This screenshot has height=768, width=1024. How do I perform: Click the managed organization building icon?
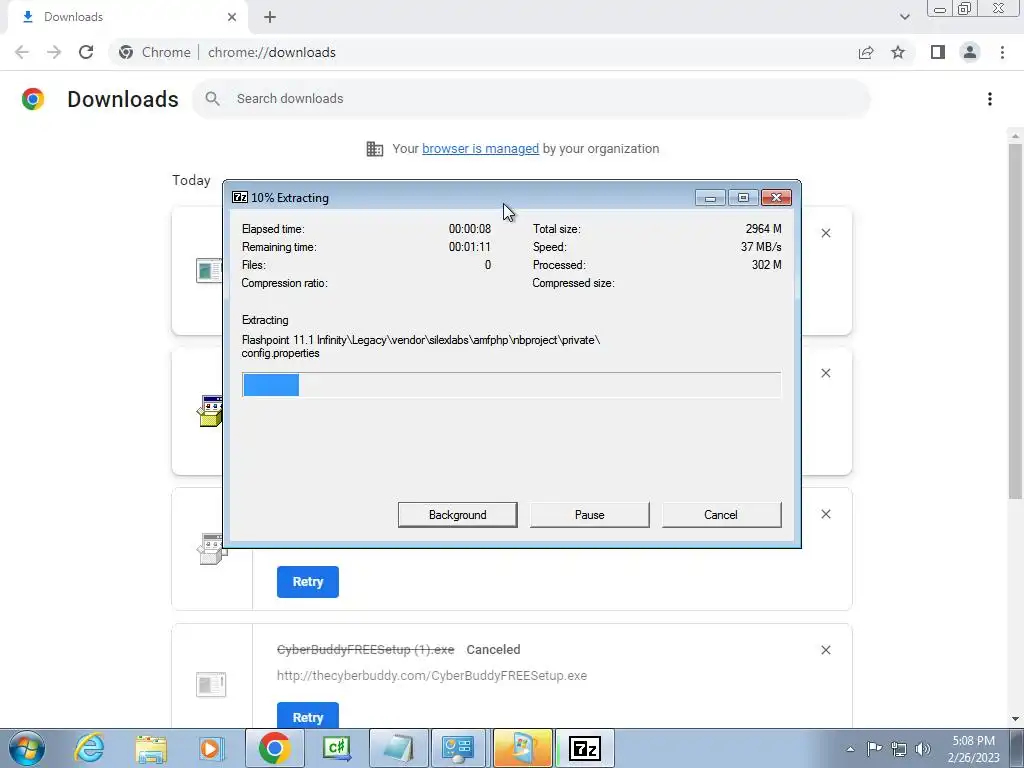374,149
